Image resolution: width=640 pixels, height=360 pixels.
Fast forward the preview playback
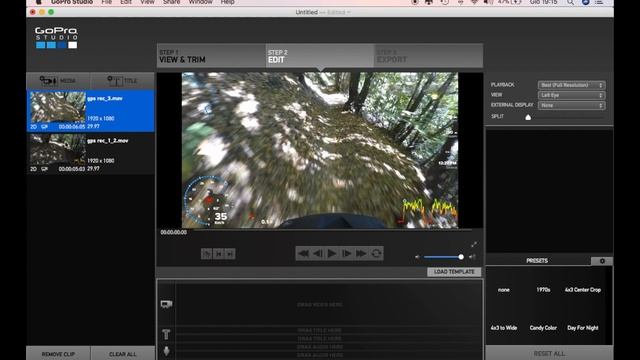pos(361,253)
